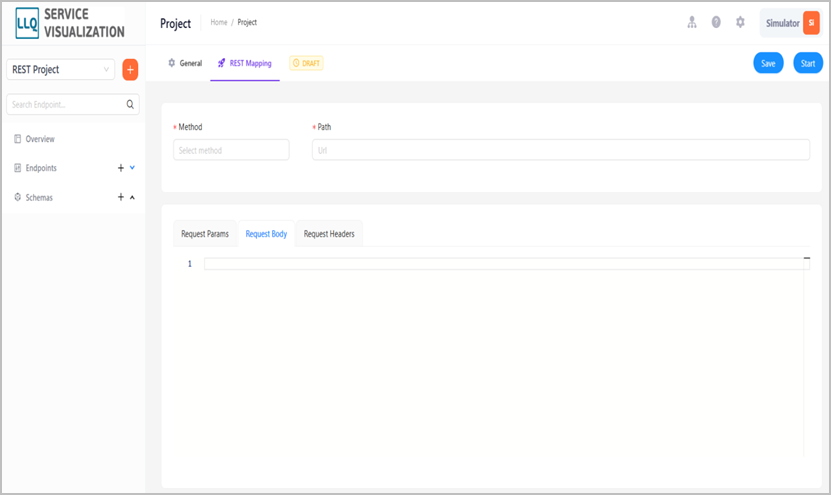
Task: Click the orange plus add project button
Action: point(130,69)
